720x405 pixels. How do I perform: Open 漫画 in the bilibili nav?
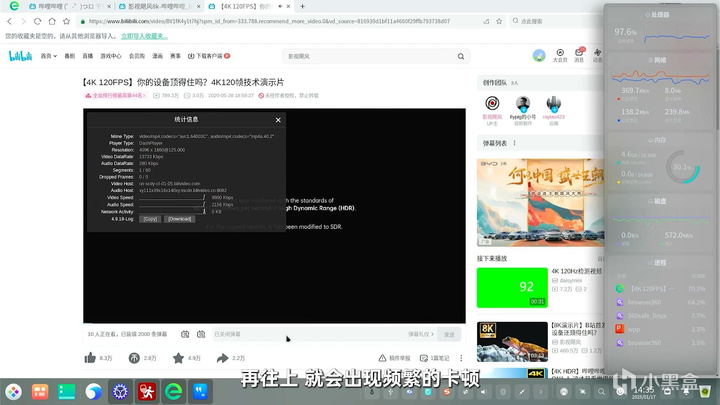[158, 56]
